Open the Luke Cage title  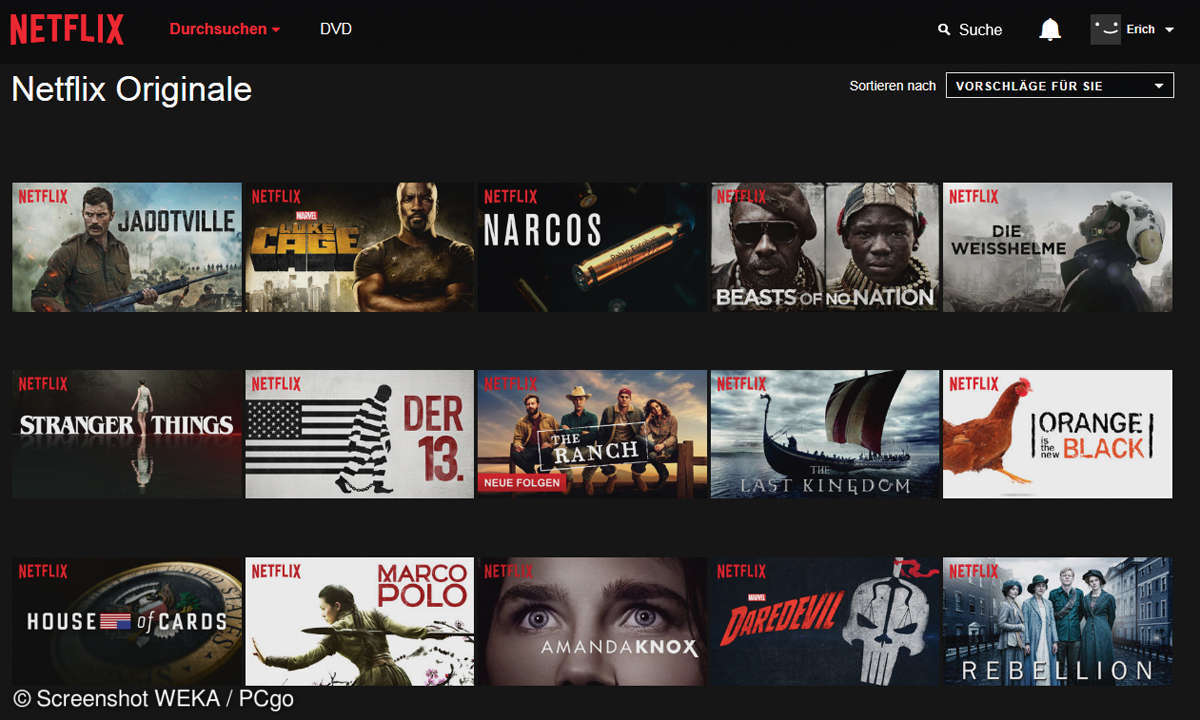click(360, 247)
